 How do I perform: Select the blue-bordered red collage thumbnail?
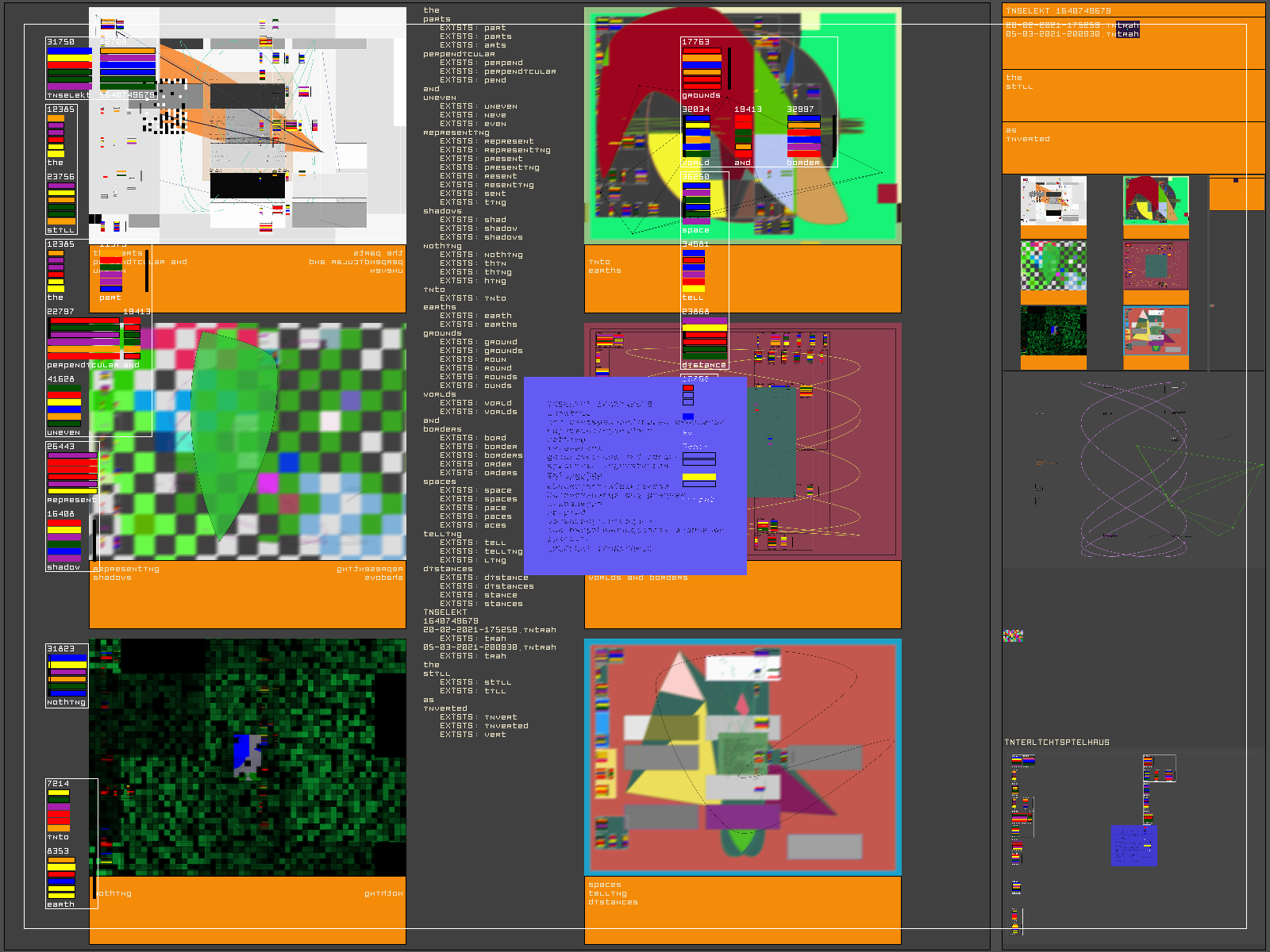[x=1156, y=332]
